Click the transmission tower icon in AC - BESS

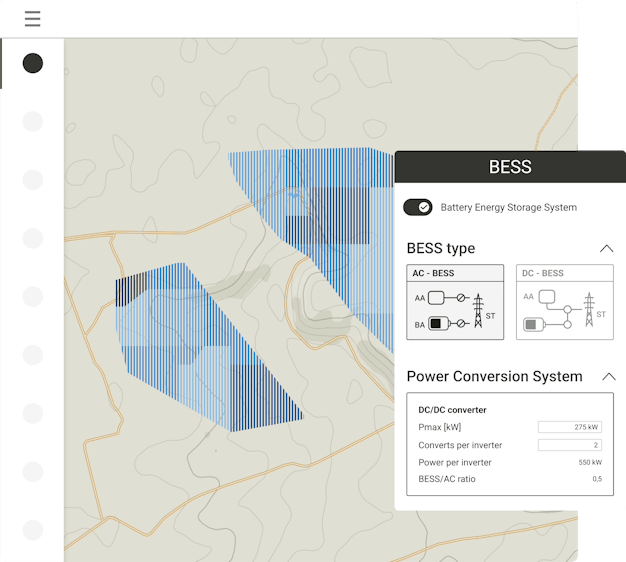[478, 310]
